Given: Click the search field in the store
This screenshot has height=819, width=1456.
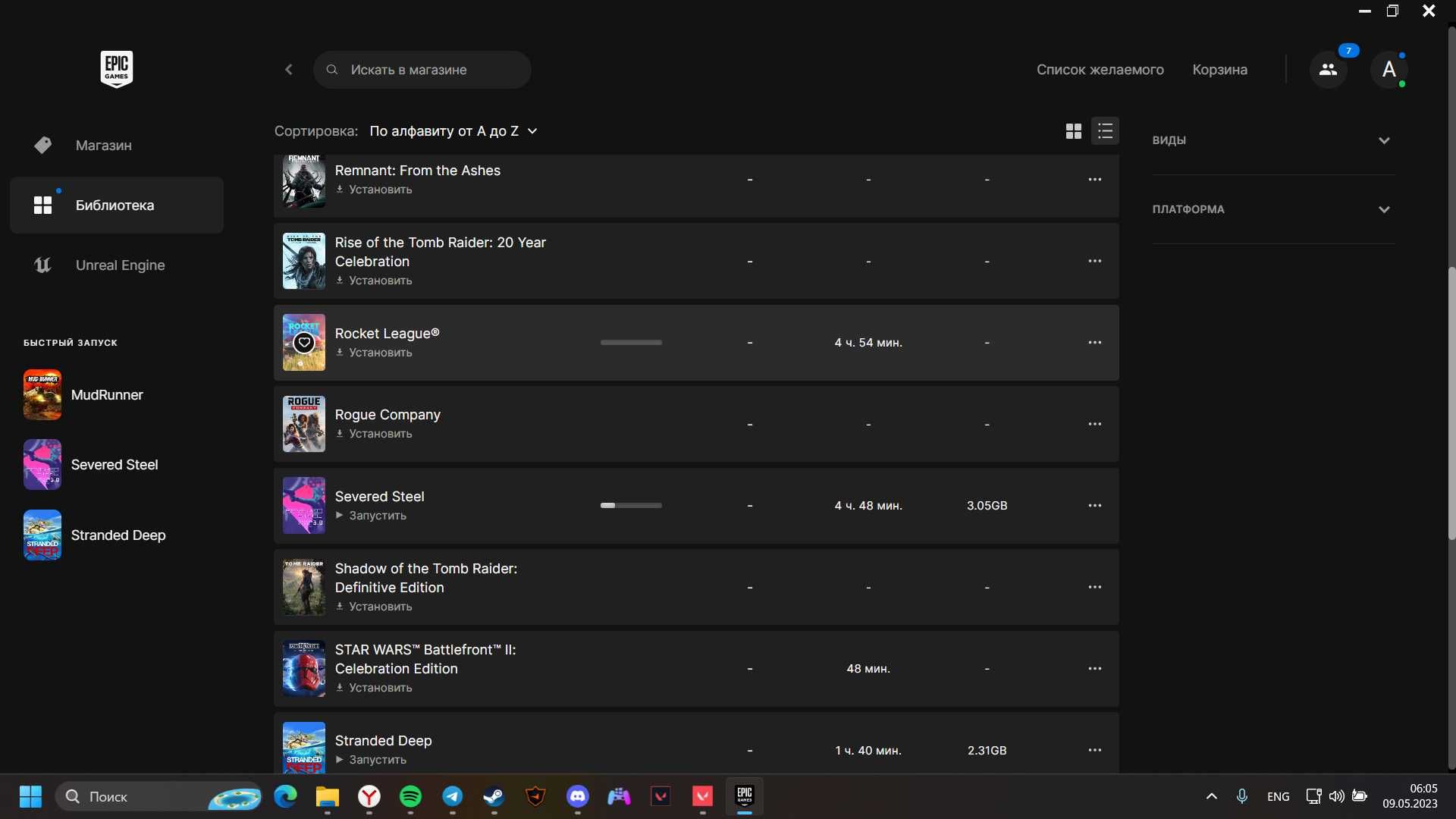Looking at the screenshot, I should coord(422,70).
